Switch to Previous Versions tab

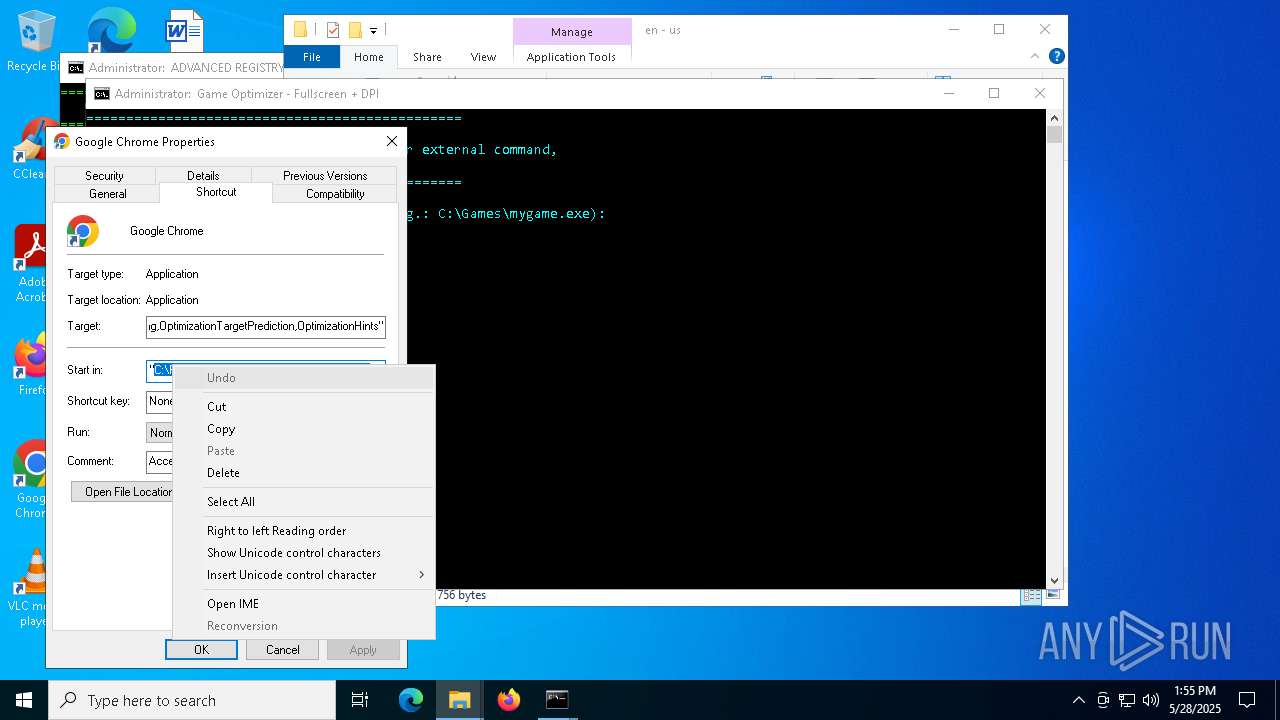pos(325,175)
